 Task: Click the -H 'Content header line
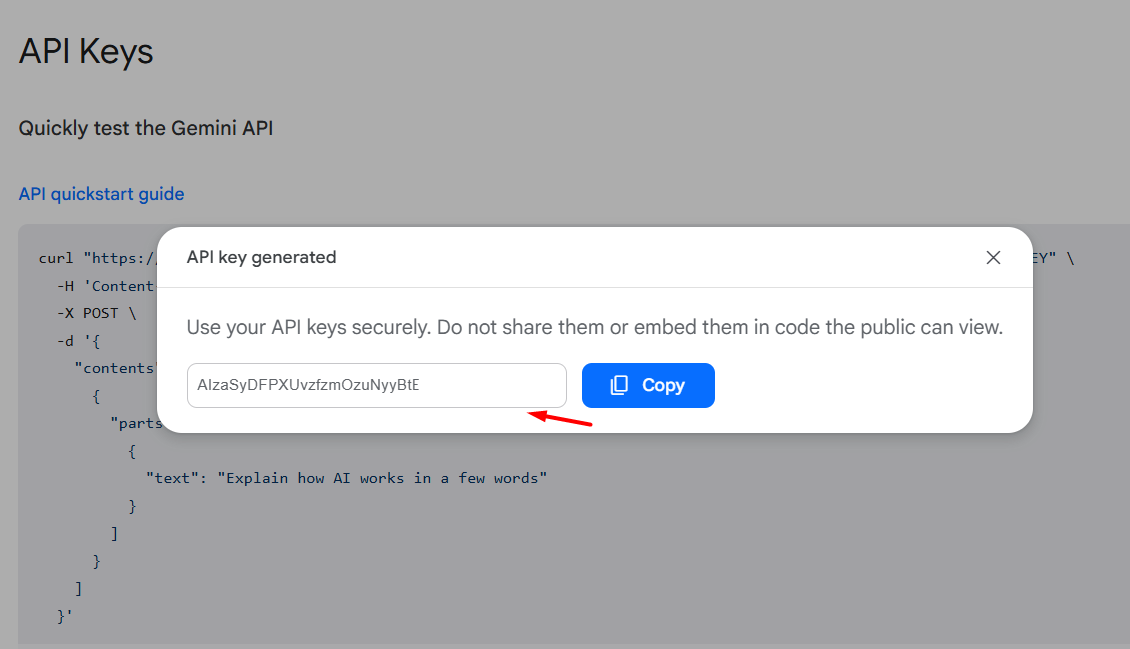point(106,286)
